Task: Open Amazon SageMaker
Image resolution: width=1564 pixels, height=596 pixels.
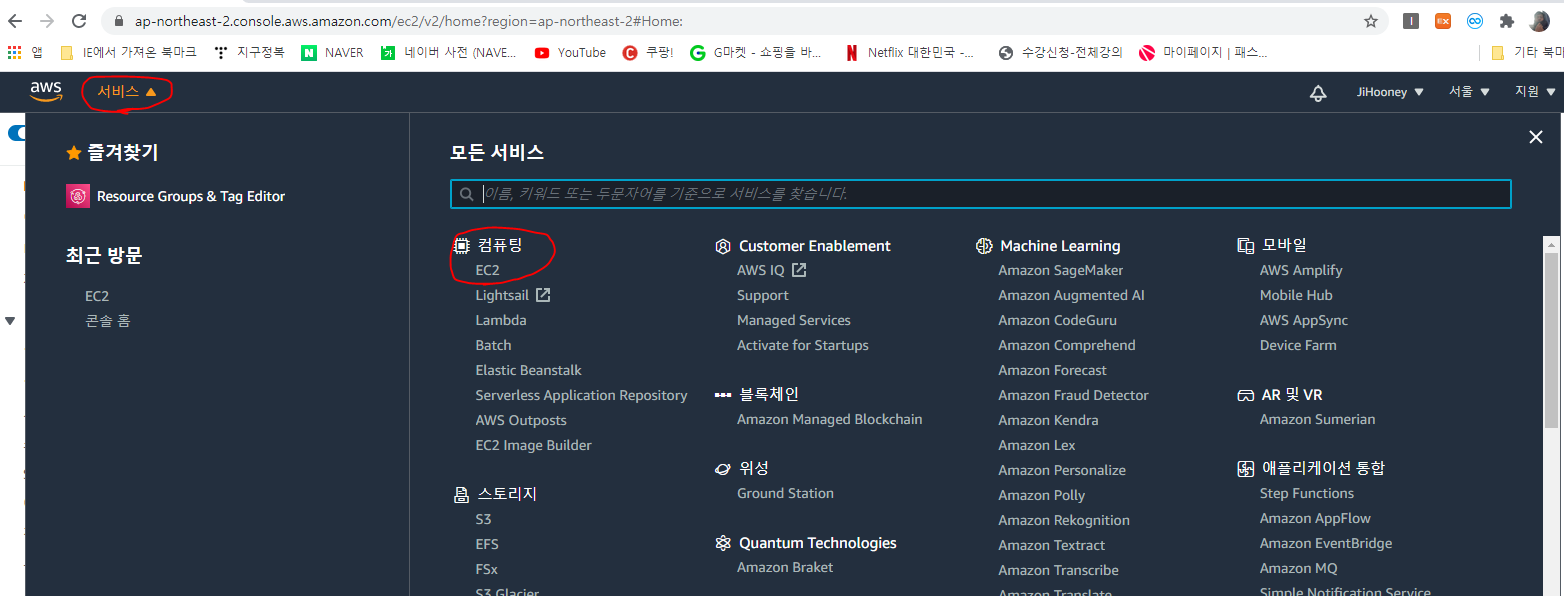Action: click(x=1060, y=270)
